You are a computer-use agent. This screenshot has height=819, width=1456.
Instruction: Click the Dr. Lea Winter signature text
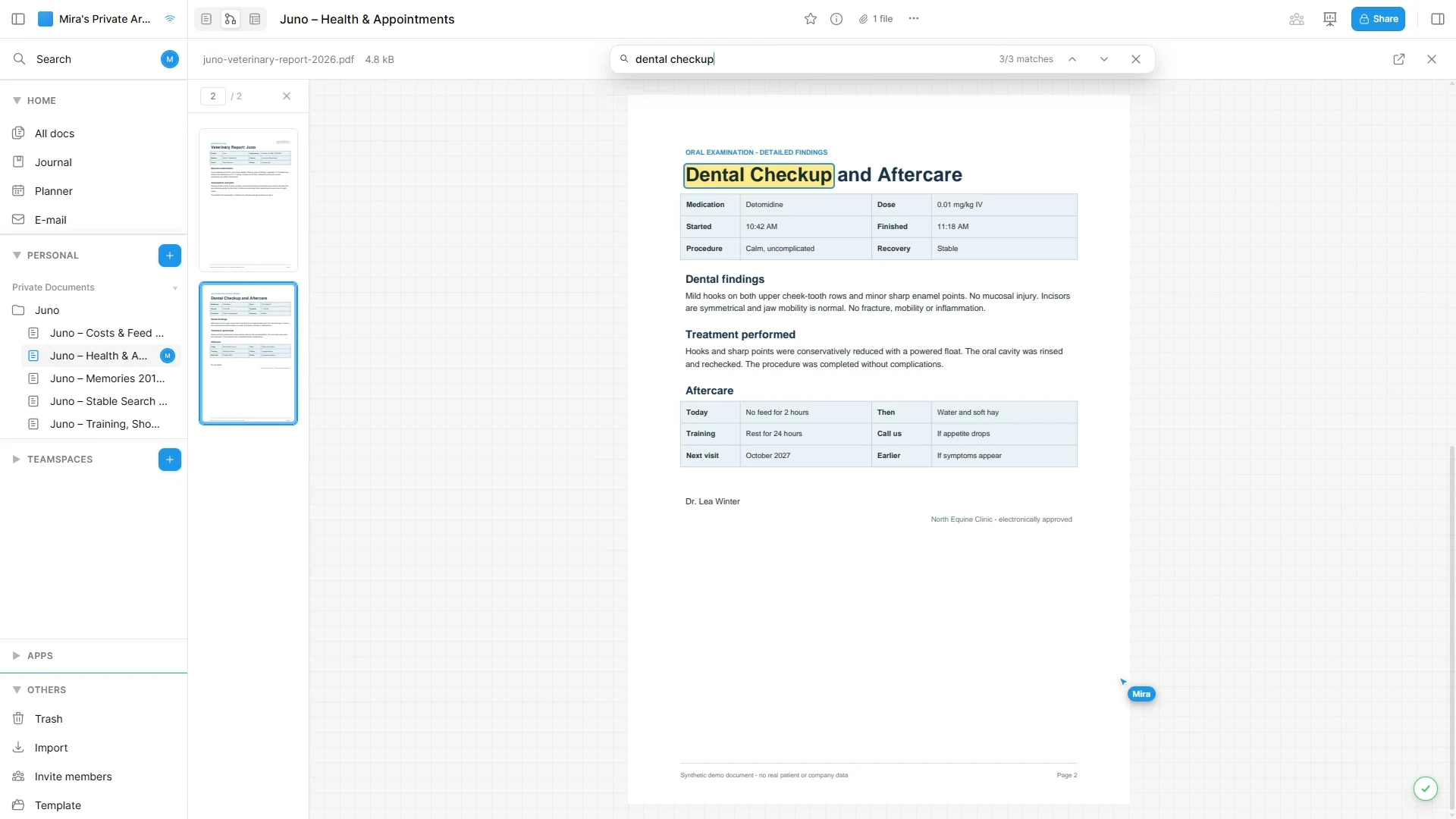[x=713, y=501]
